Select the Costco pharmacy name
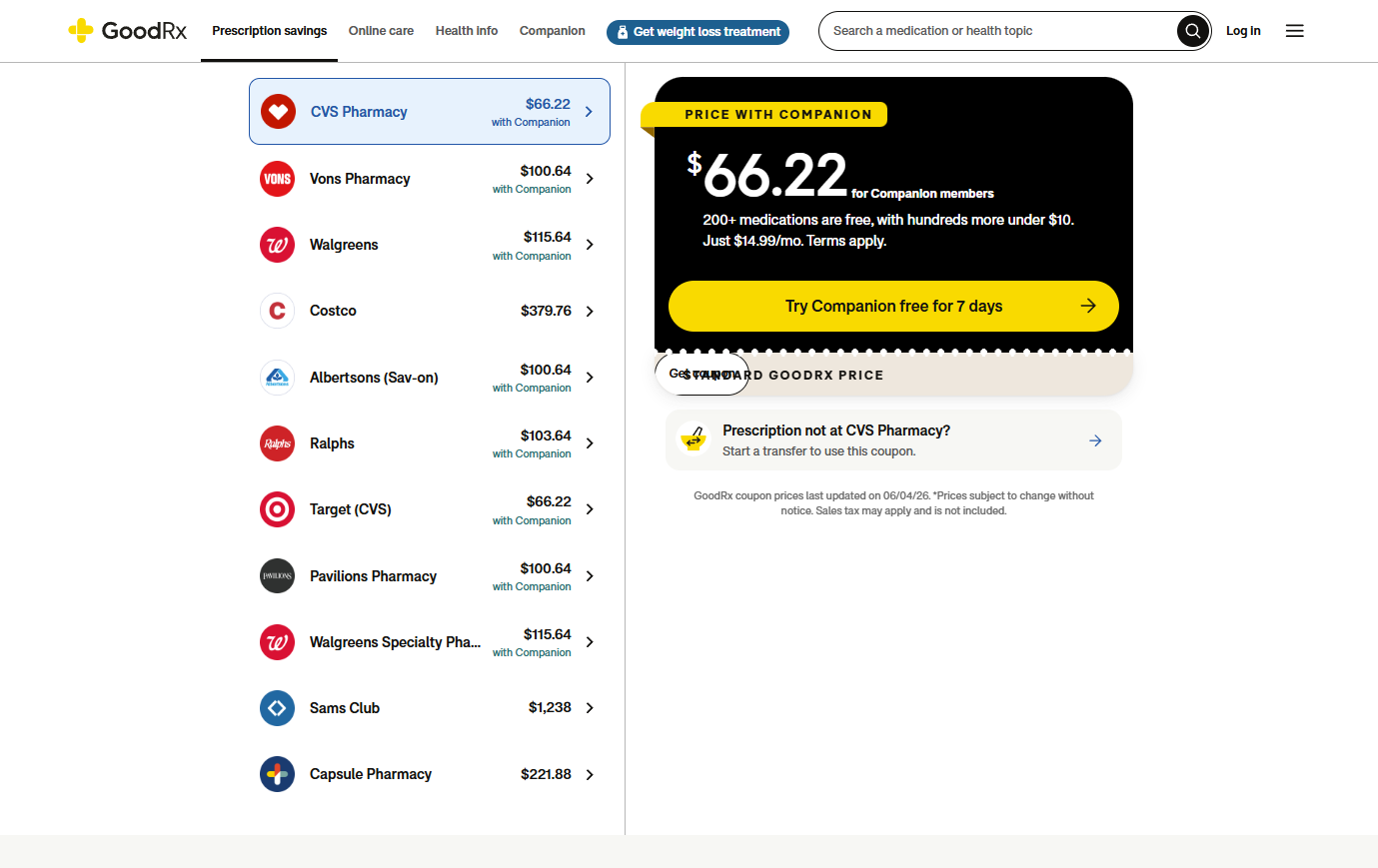Image resolution: width=1378 pixels, height=868 pixels. point(333,311)
